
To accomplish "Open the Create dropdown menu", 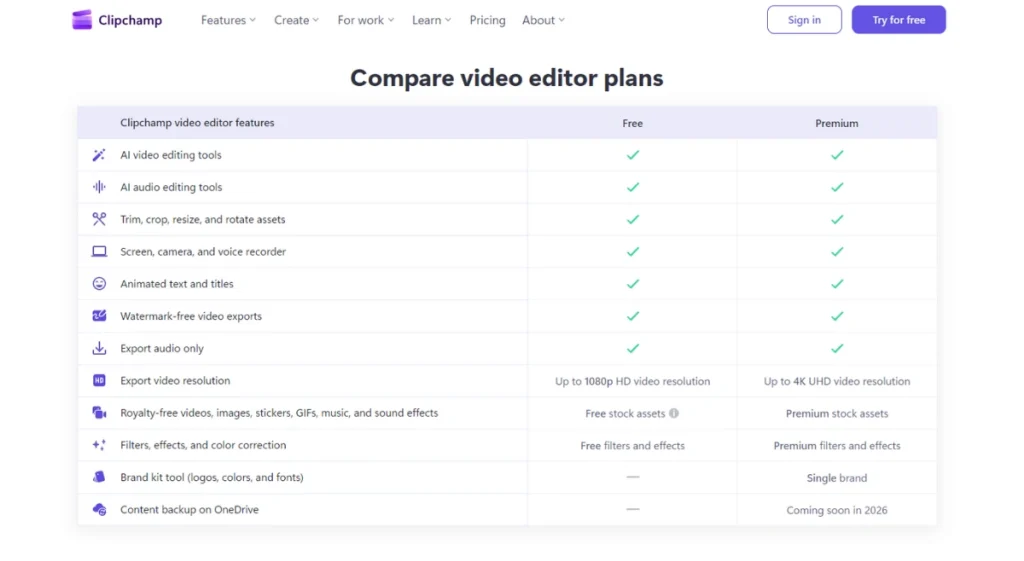I will (x=296, y=20).
